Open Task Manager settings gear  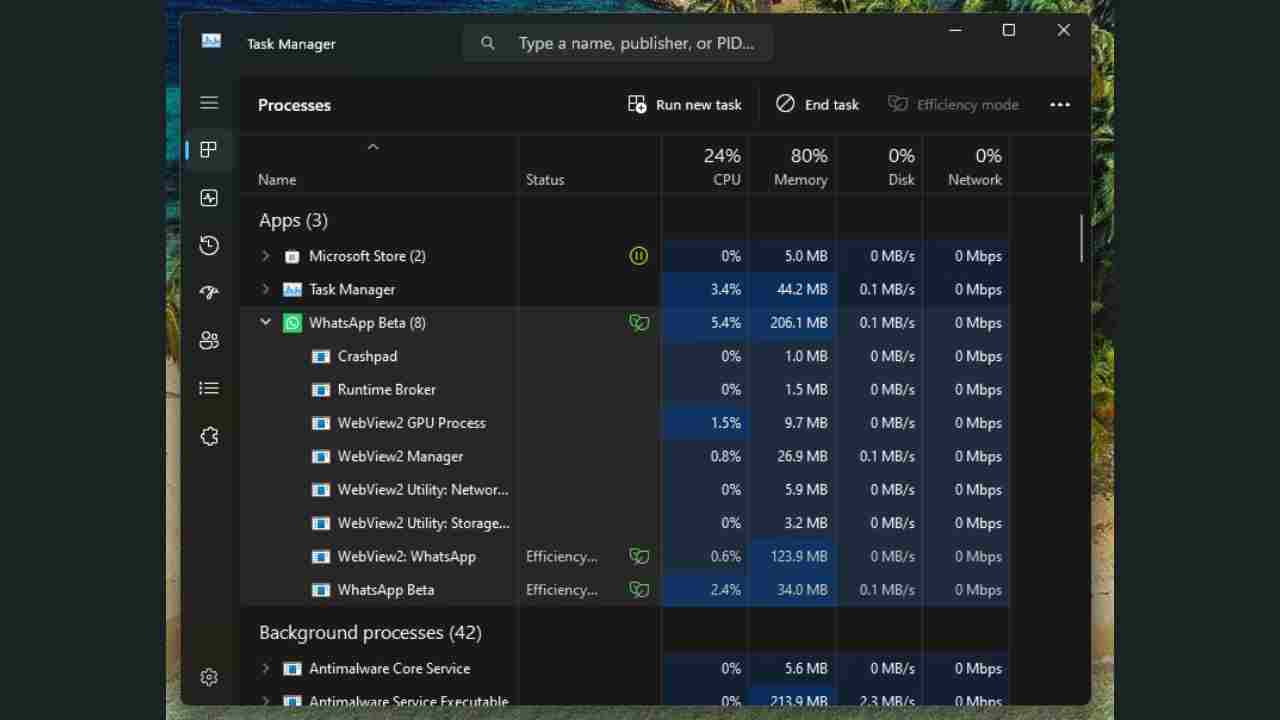(x=209, y=677)
